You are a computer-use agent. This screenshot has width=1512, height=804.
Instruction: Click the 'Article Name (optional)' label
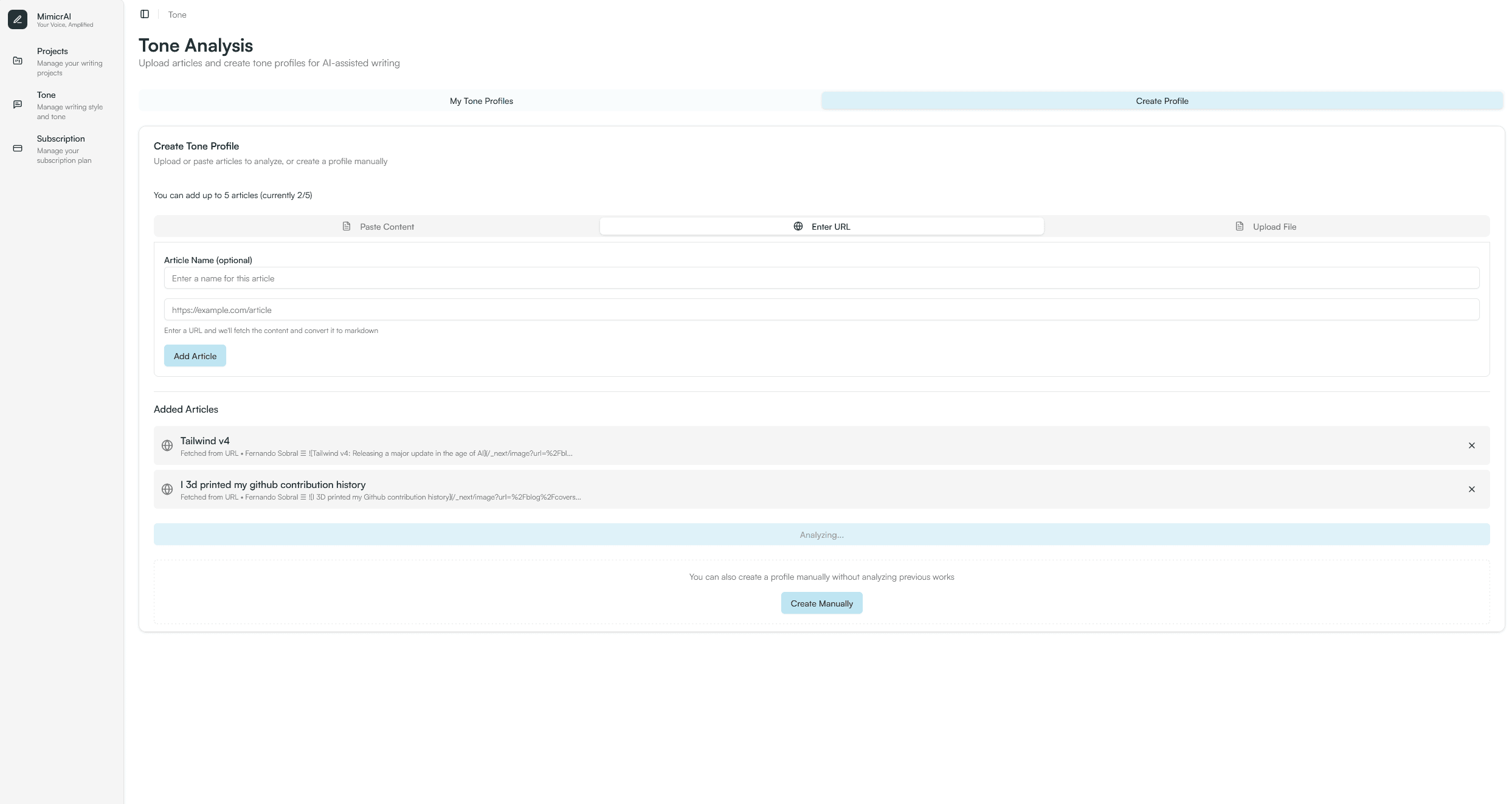tap(208, 260)
